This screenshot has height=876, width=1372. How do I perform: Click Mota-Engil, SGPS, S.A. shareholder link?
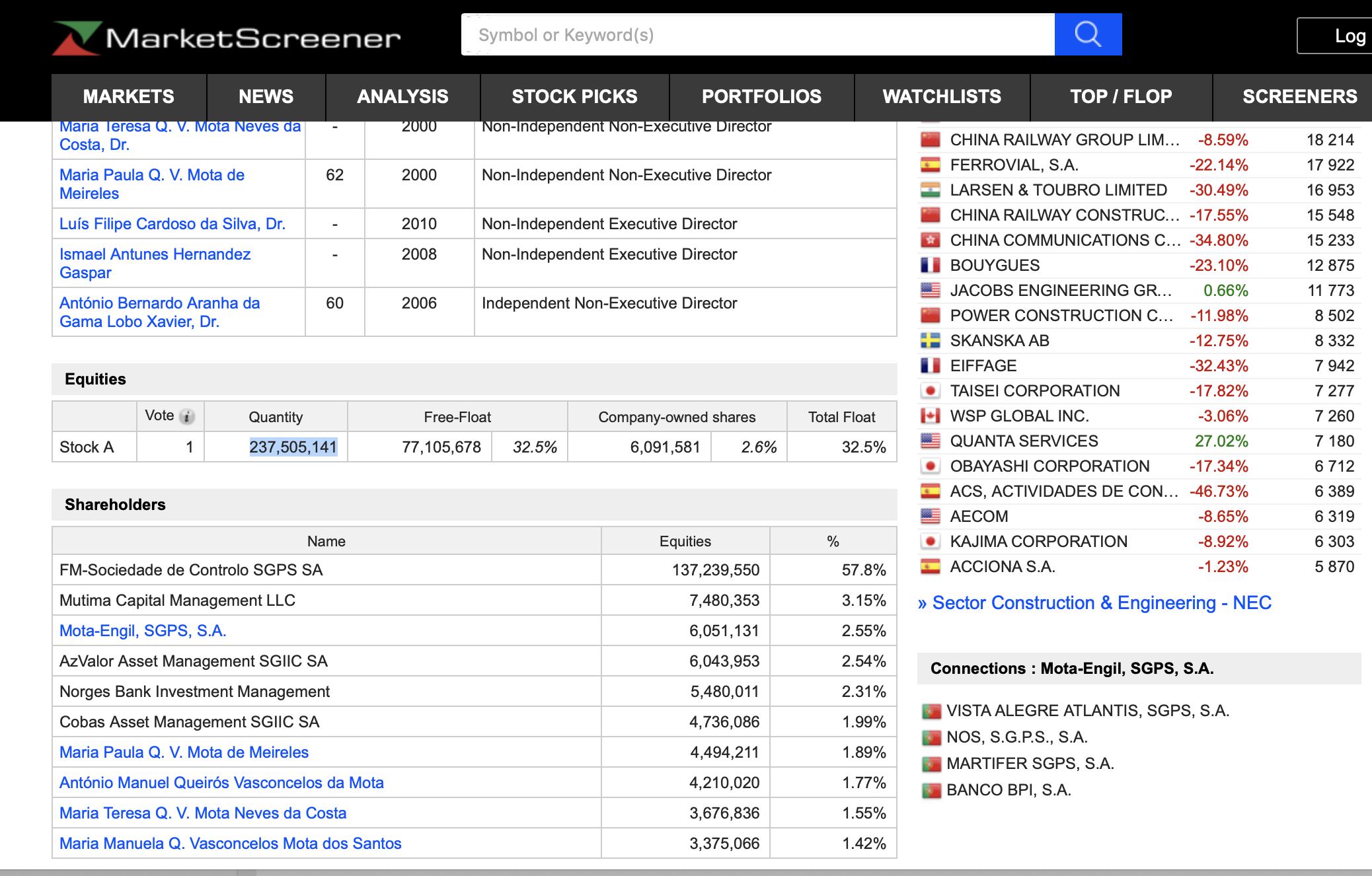tap(143, 631)
